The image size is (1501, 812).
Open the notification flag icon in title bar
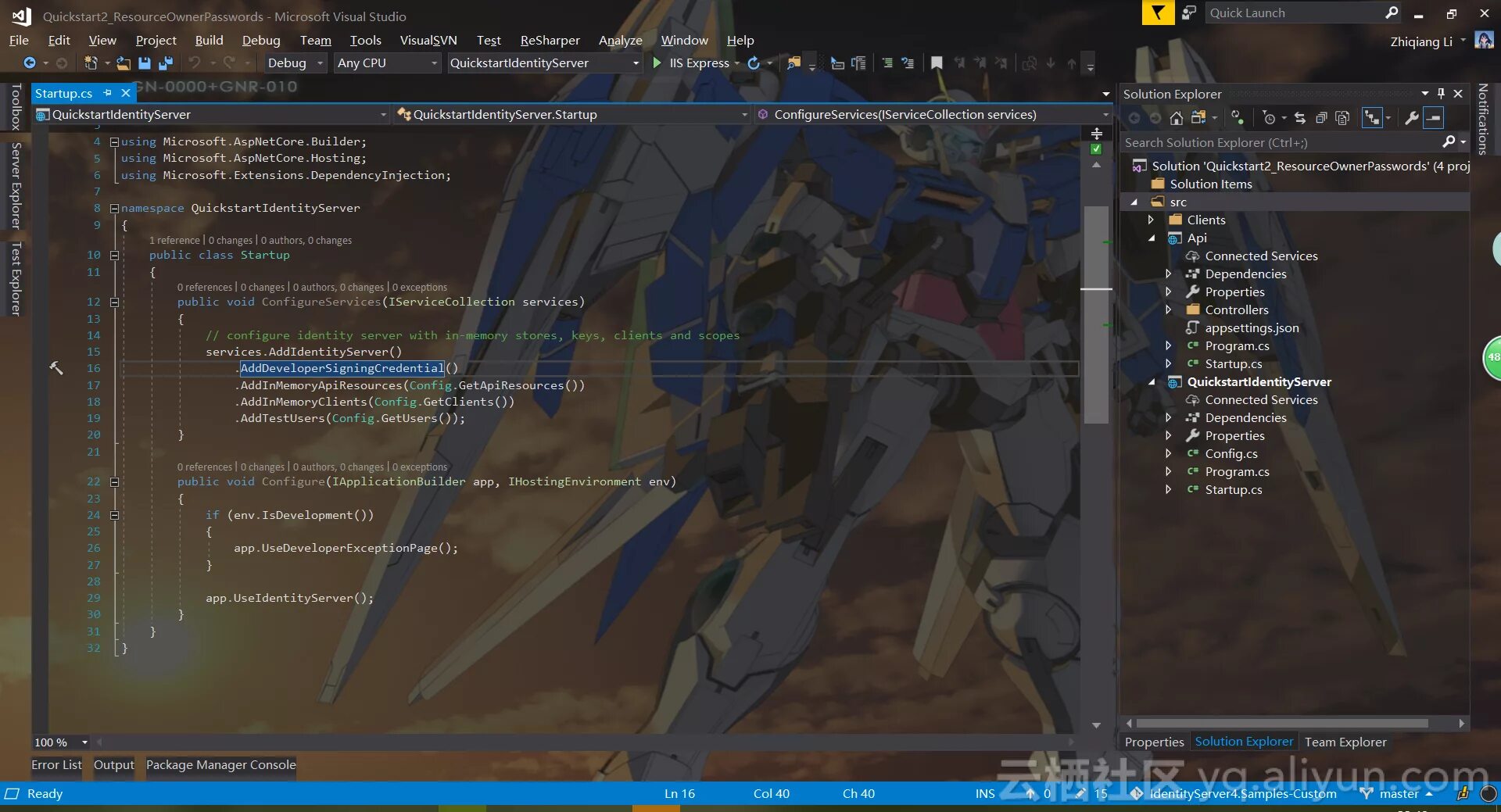[x=1158, y=13]
